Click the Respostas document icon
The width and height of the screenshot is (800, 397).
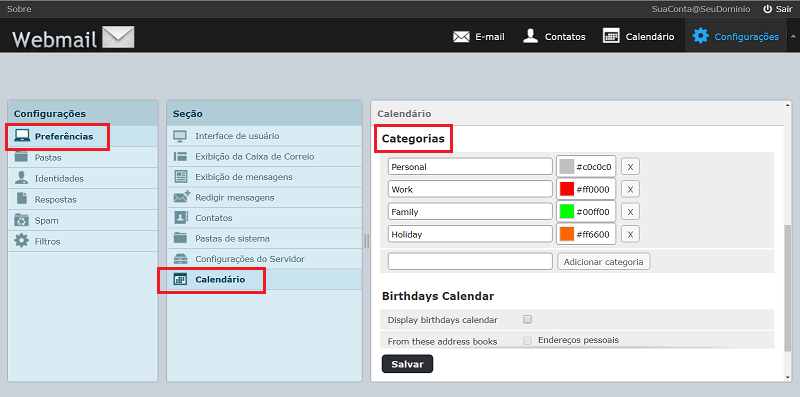21,198
